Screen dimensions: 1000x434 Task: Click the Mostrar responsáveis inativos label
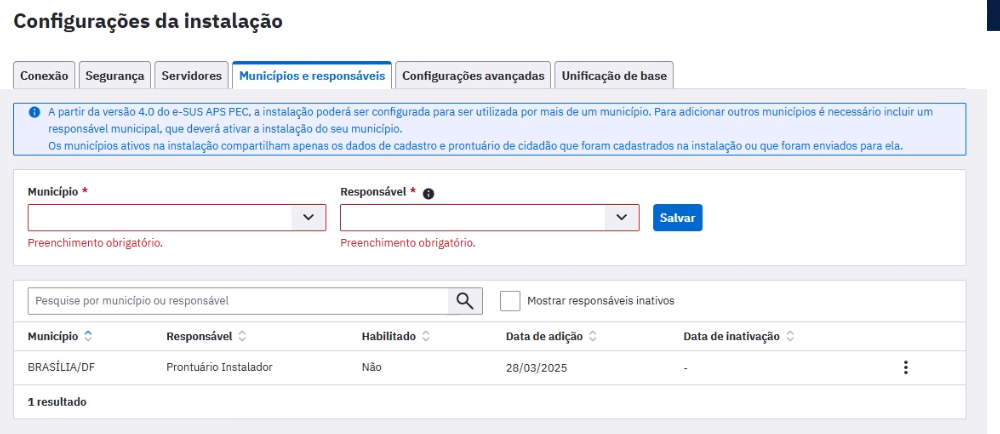click(x=601, y=301)
